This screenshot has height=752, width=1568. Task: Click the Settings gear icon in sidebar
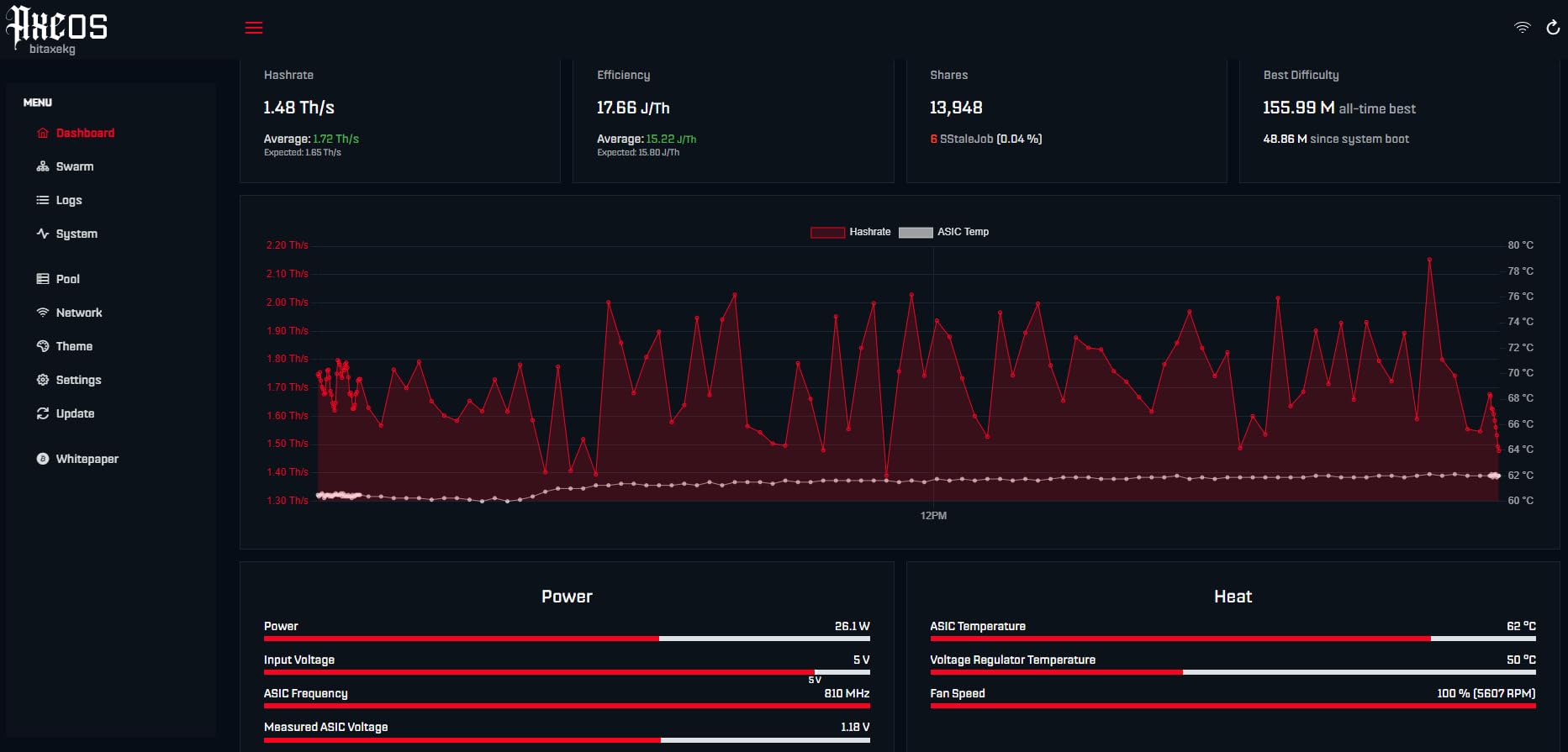43,380
